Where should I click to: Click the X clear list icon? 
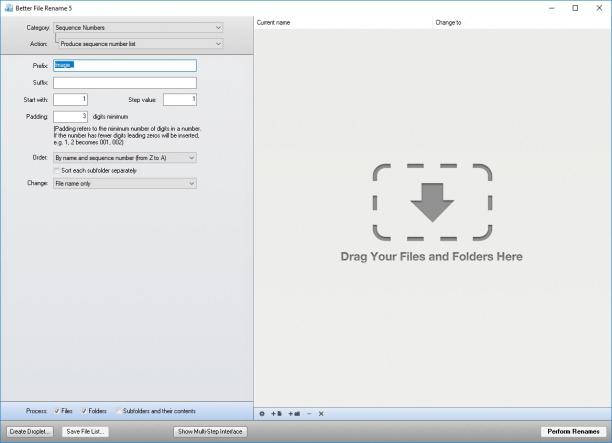point(321,414)
